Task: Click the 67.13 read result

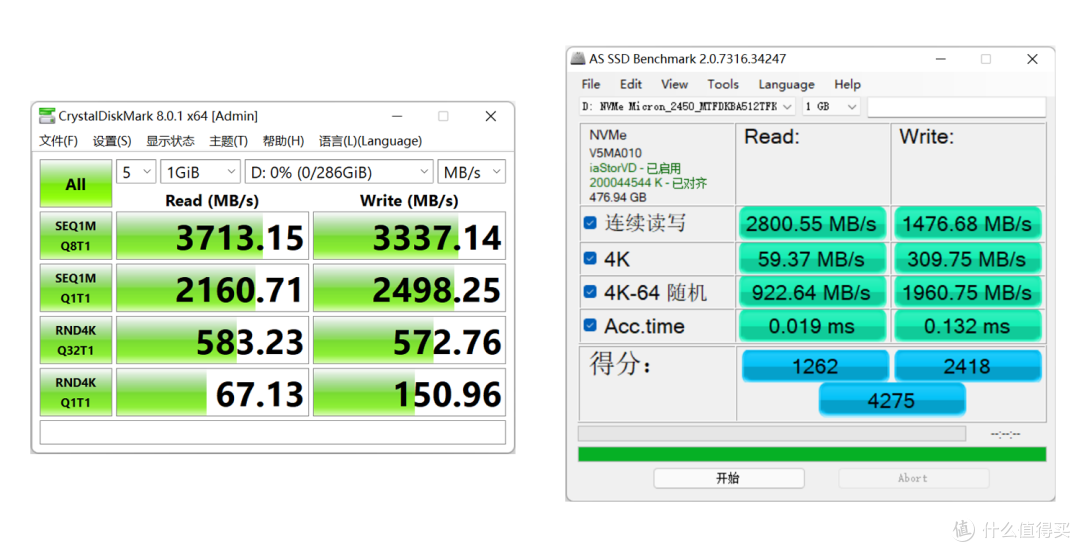Action: (x=212, y=393)
